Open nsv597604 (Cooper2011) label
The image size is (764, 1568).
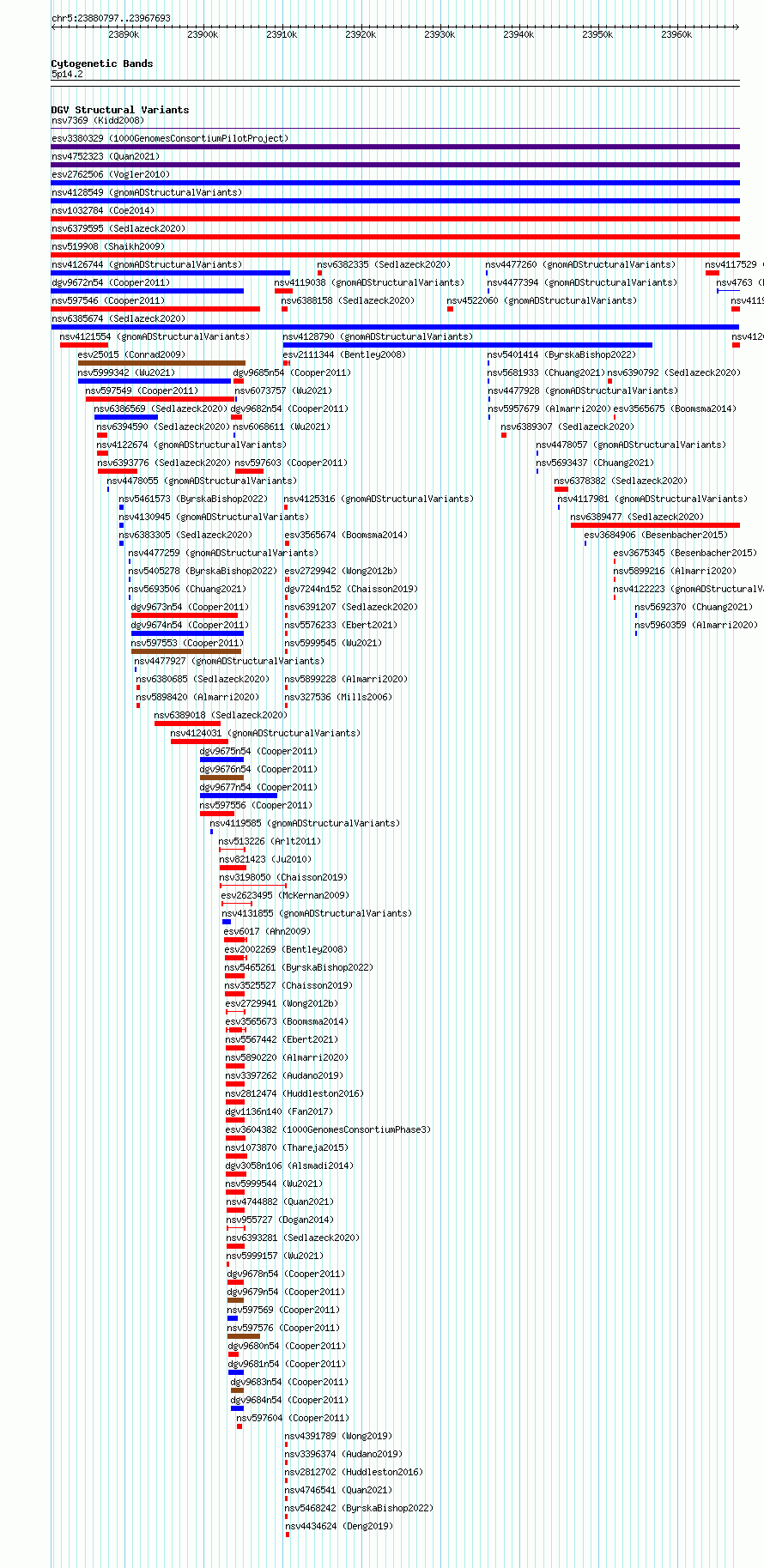[293, 1418]
